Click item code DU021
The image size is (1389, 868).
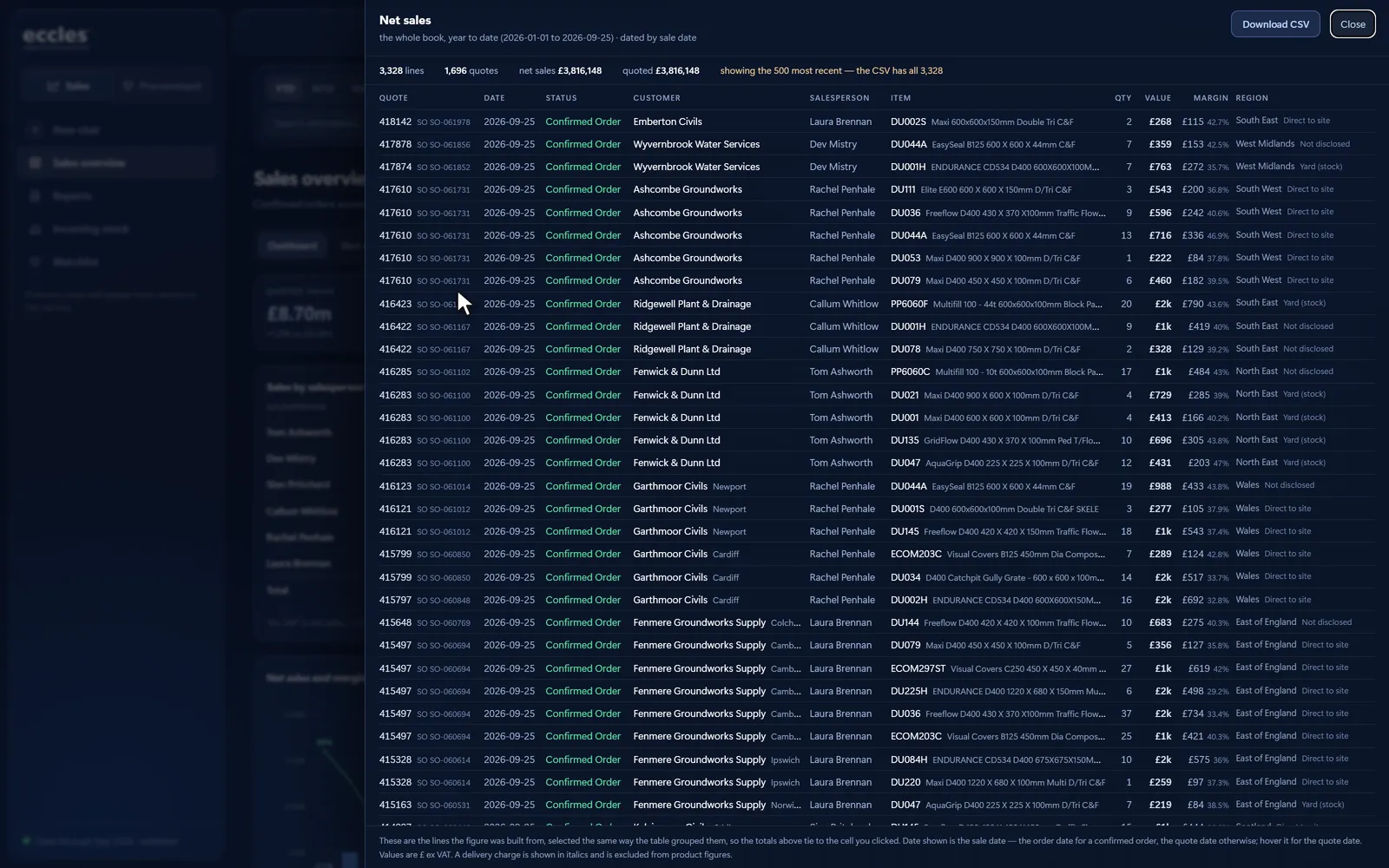905,395
